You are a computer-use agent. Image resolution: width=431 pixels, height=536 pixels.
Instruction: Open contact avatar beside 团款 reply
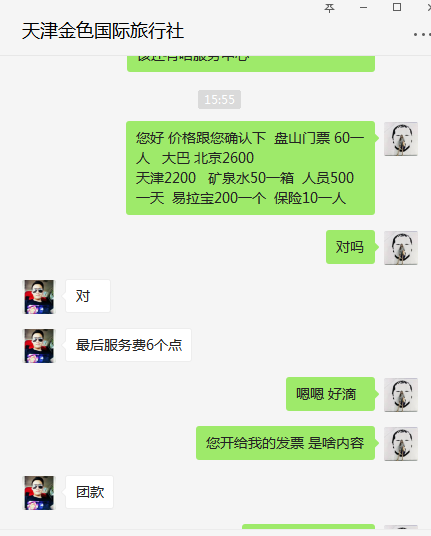click(39, 493)
